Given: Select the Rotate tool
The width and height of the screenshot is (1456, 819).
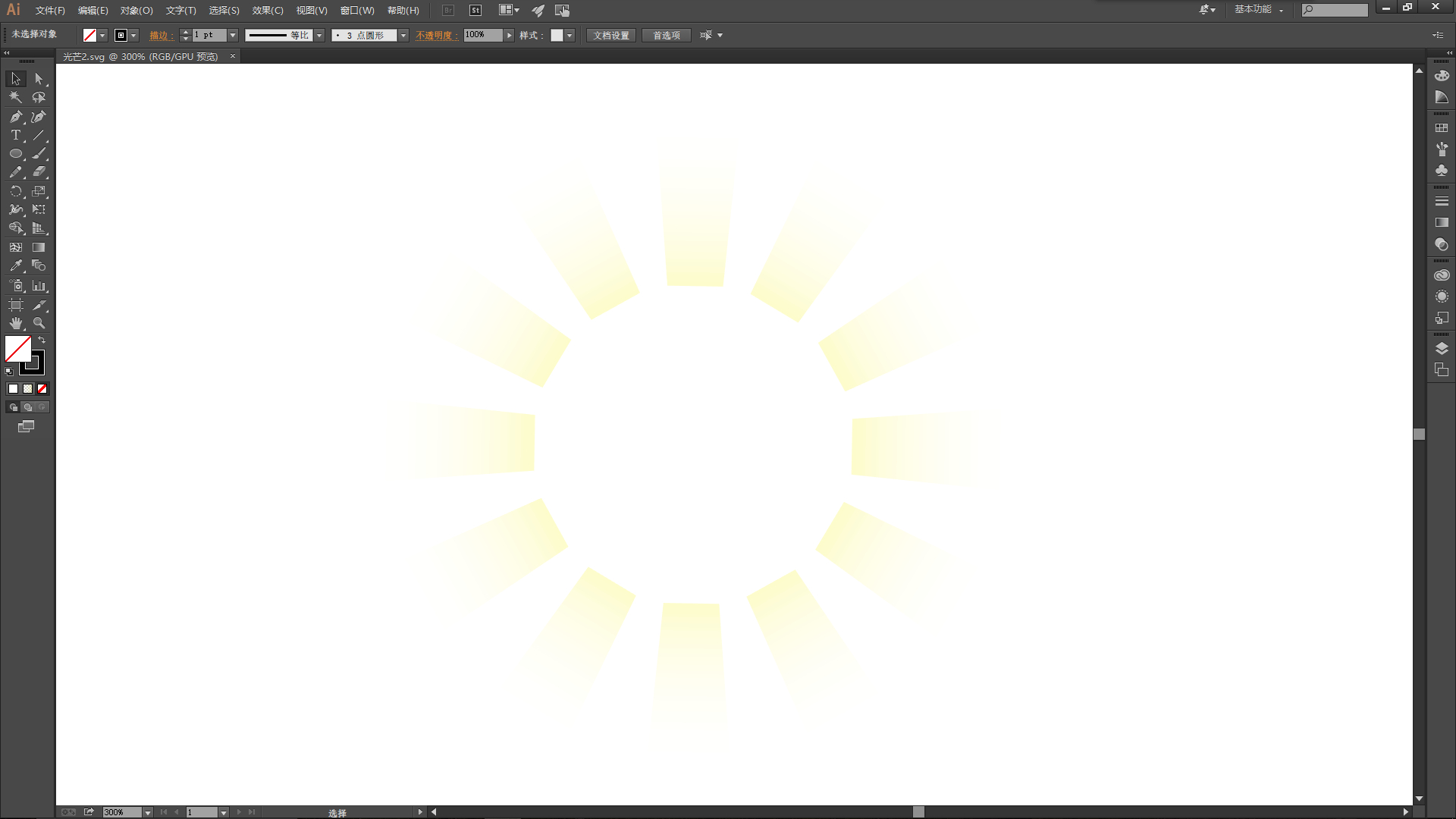Looking at the screenshot, I should tap(15, 191).
